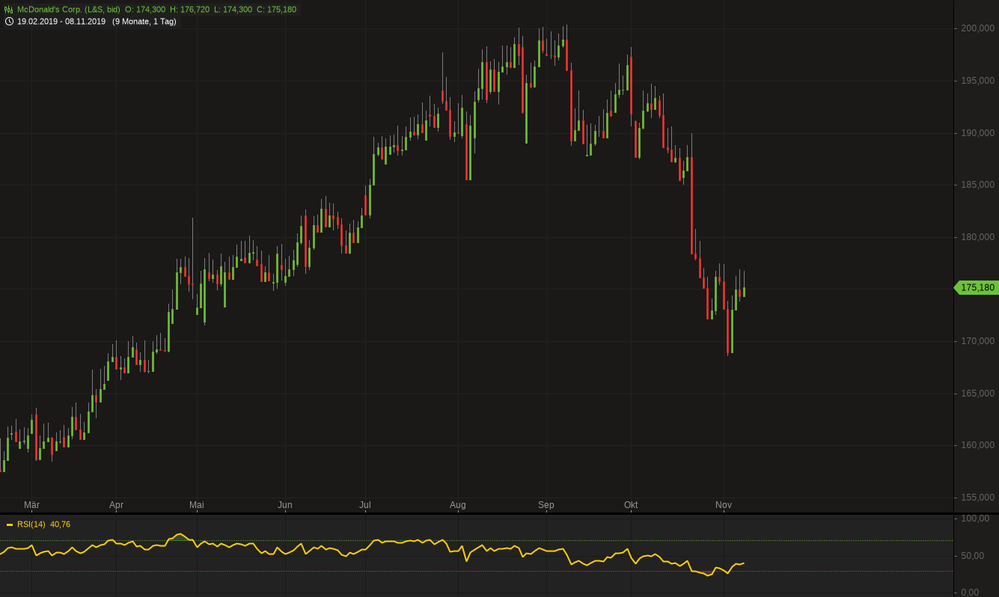Click the green current price tag 175,180
999x597 pixels.
coord(975,287)
